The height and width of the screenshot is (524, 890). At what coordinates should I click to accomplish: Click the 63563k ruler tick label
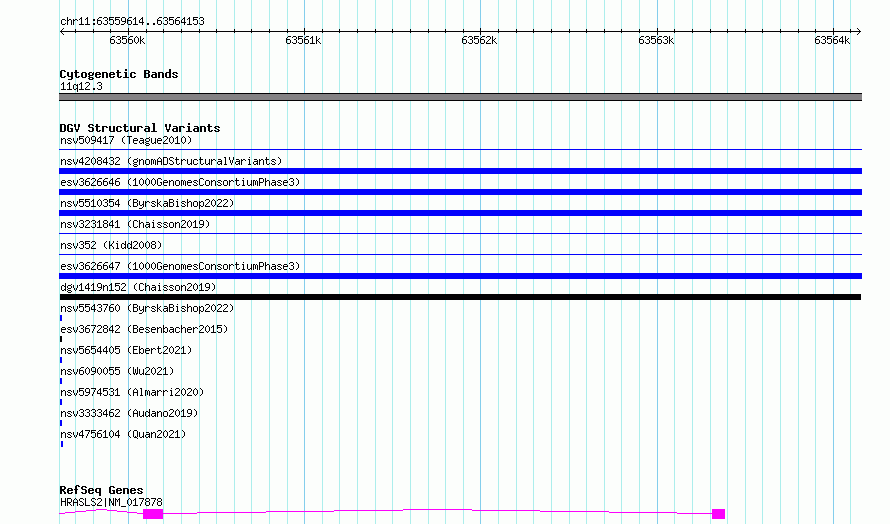656,40
